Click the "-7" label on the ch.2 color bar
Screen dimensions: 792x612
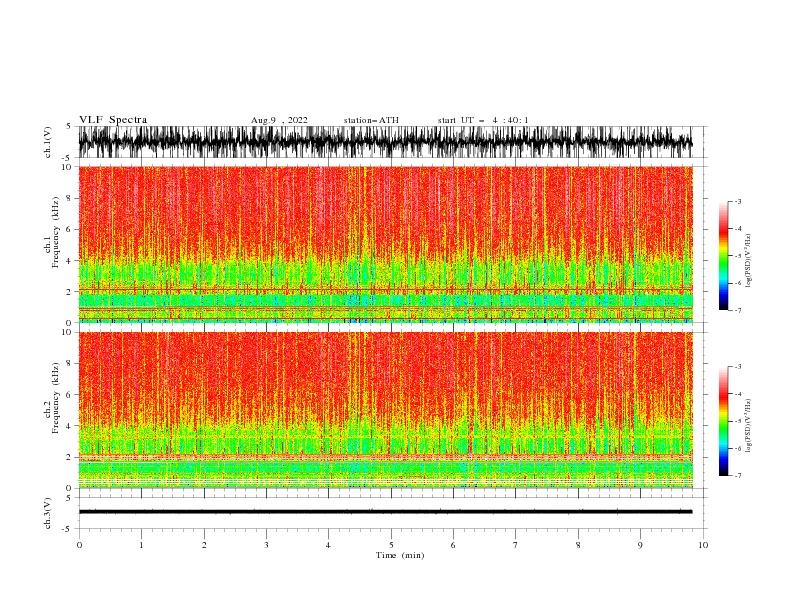click(x=737, y=476)
